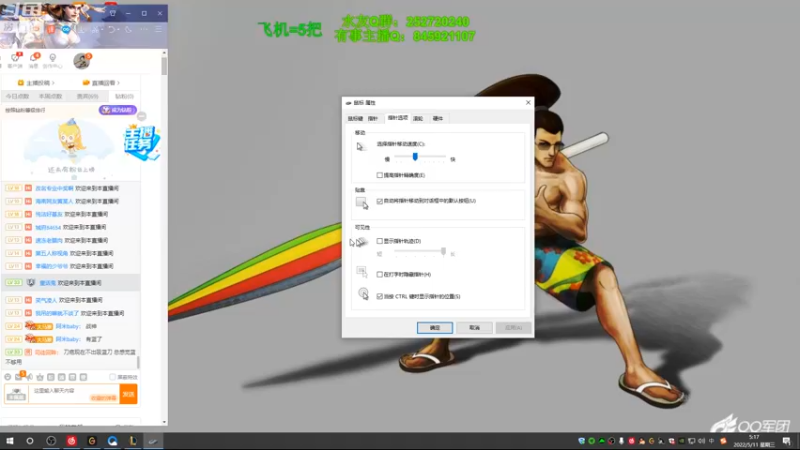800x450 pixels.
Task: Collapse the ranking panel with minus button
Action: click(x=142, y=116)
